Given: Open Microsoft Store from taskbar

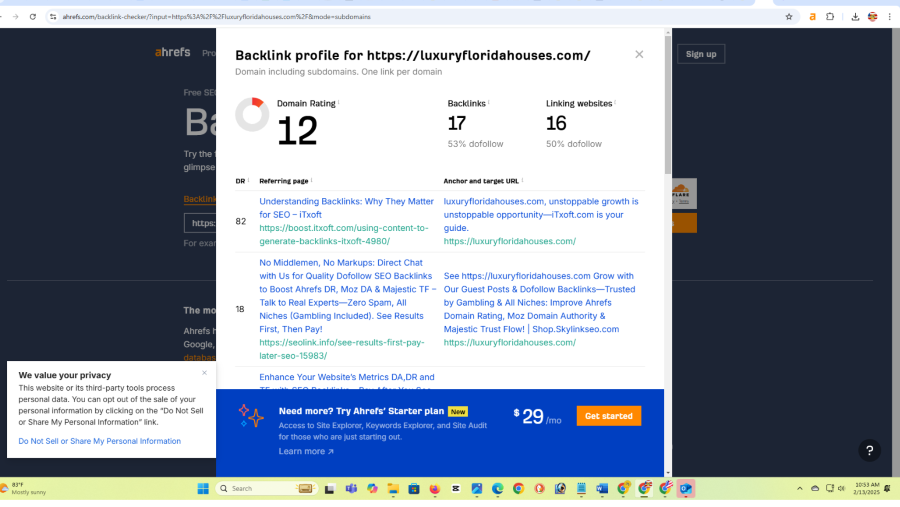Looking at the screenshot, I should [414, 489].
